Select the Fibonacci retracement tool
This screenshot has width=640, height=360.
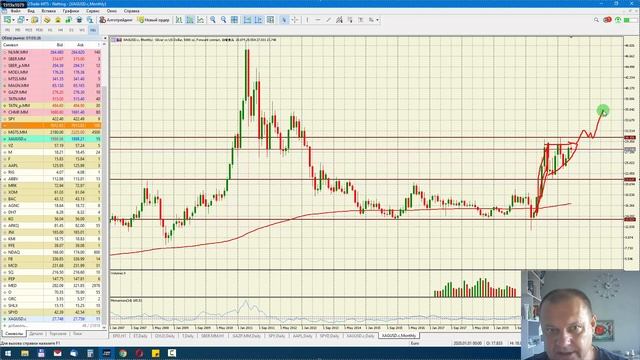click(350, 20)
